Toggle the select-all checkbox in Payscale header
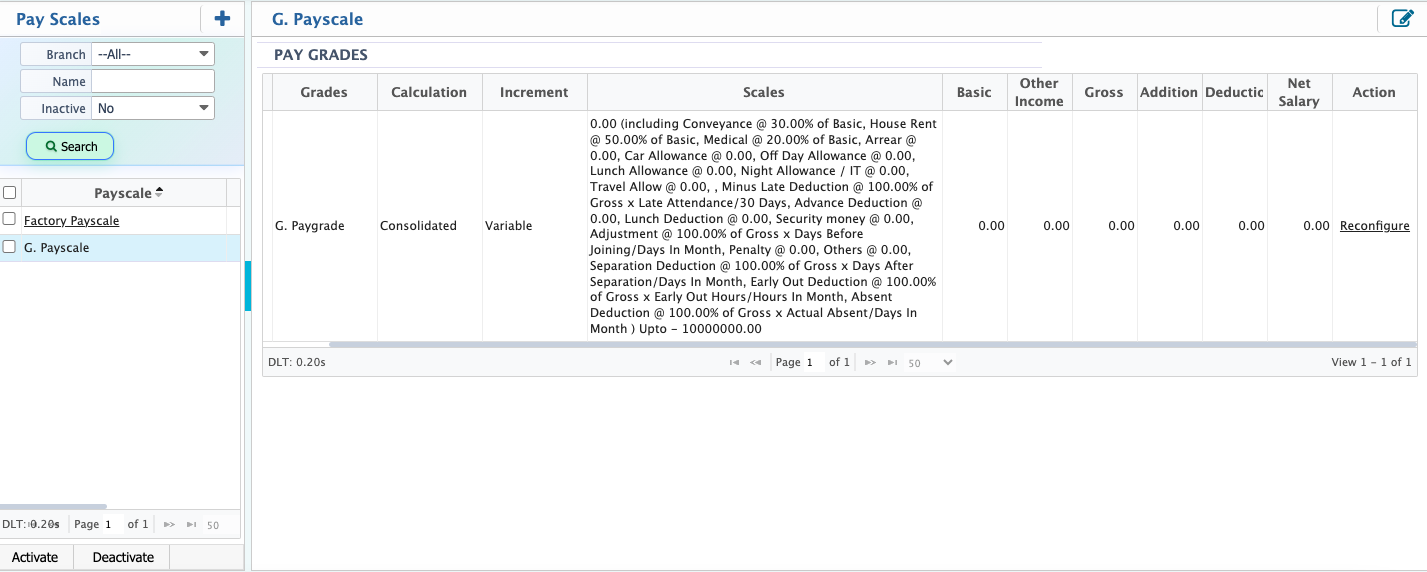 (9, 193)
